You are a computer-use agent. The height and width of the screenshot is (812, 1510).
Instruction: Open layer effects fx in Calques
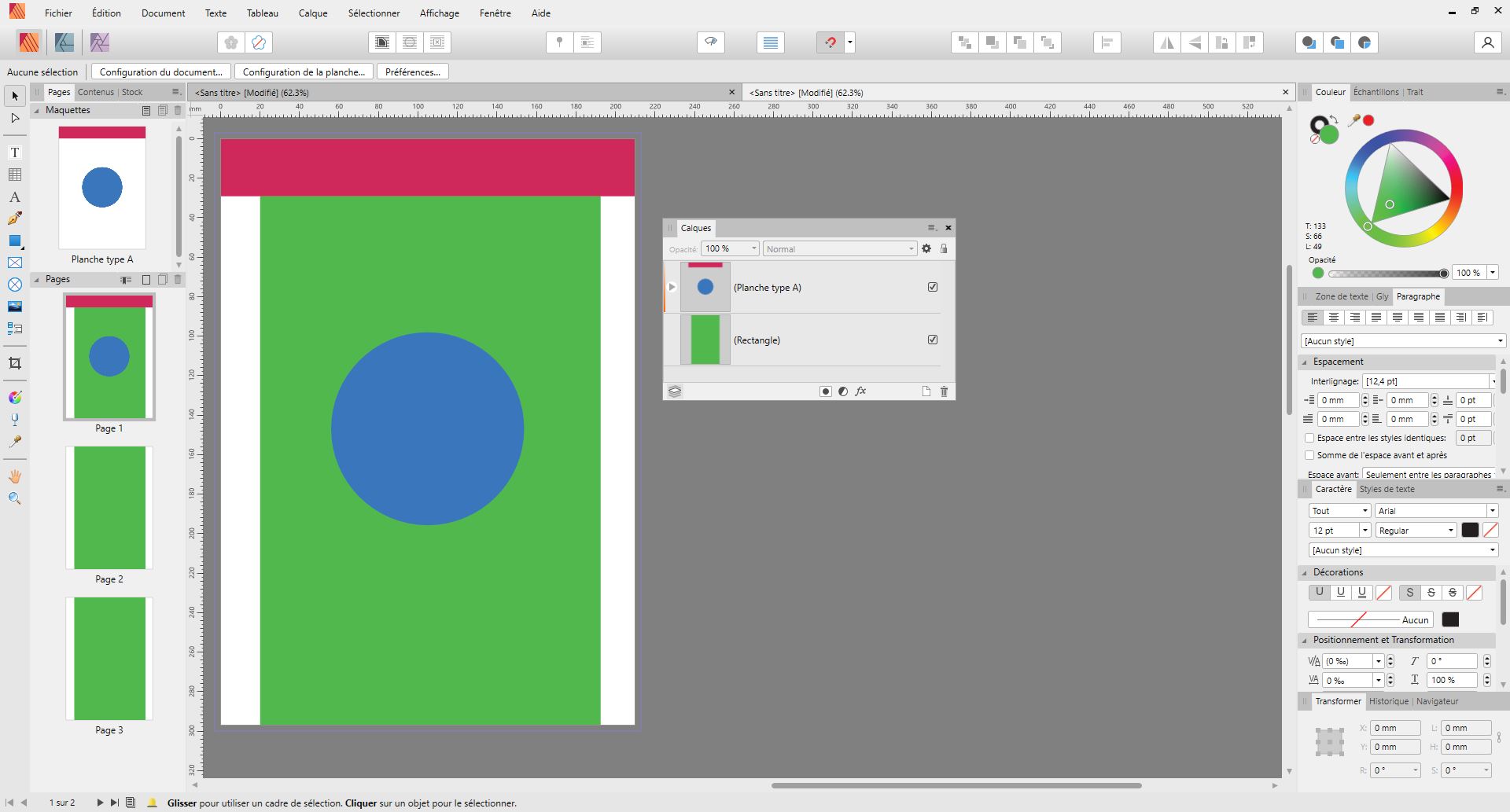860,391
